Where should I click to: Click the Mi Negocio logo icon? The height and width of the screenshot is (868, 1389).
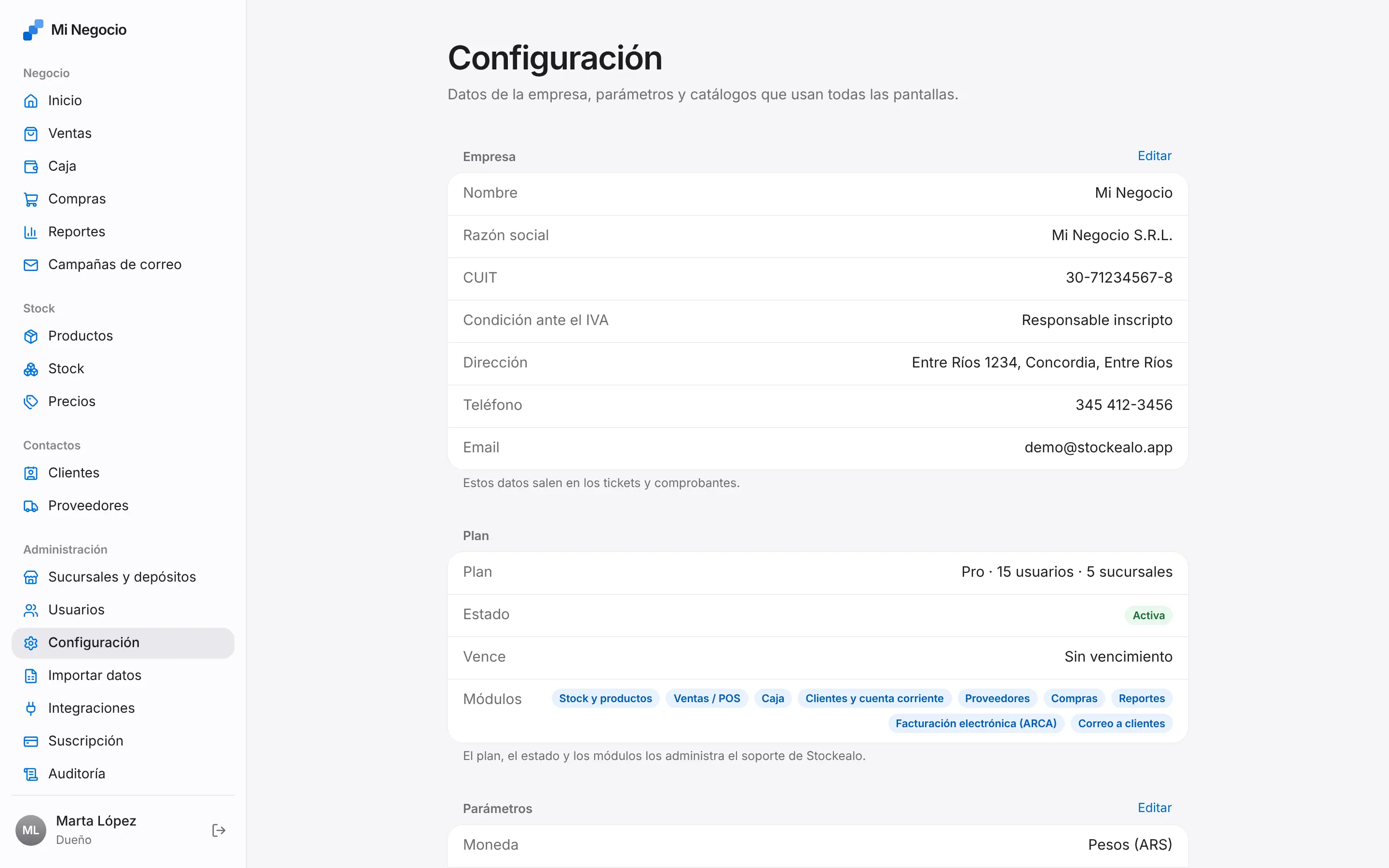(33, 30)
